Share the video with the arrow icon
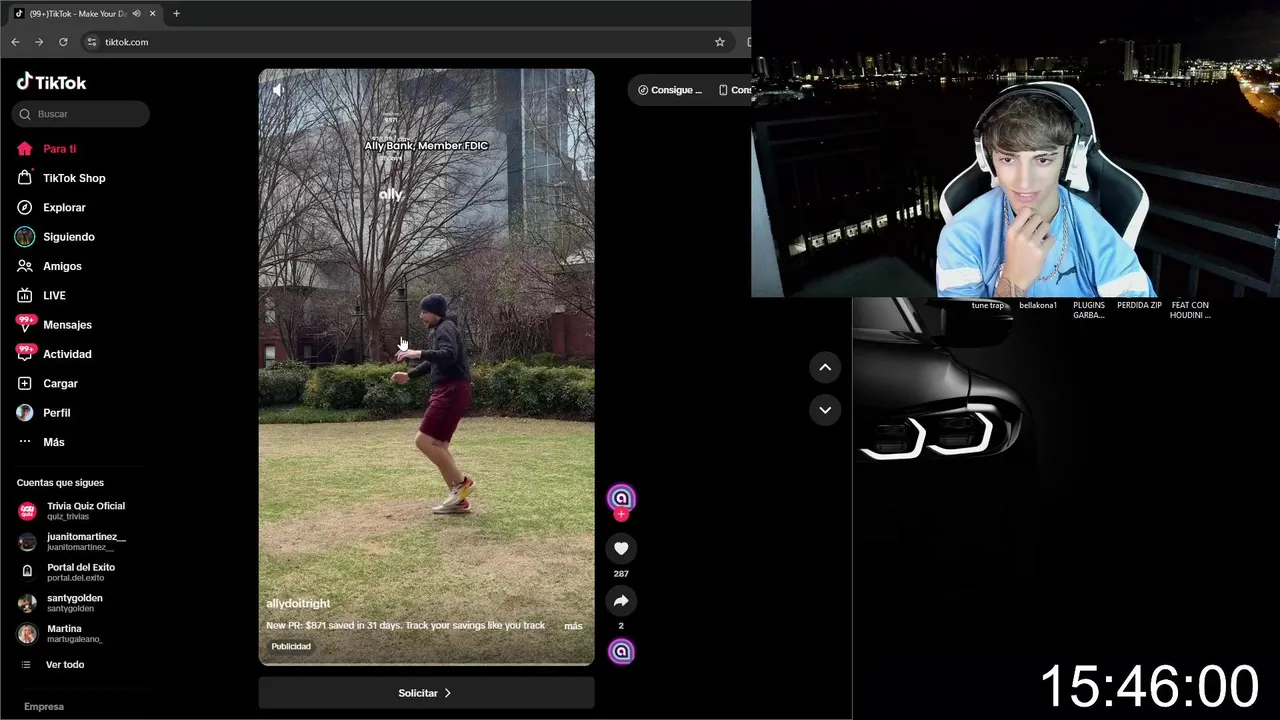 click(621, 601)
